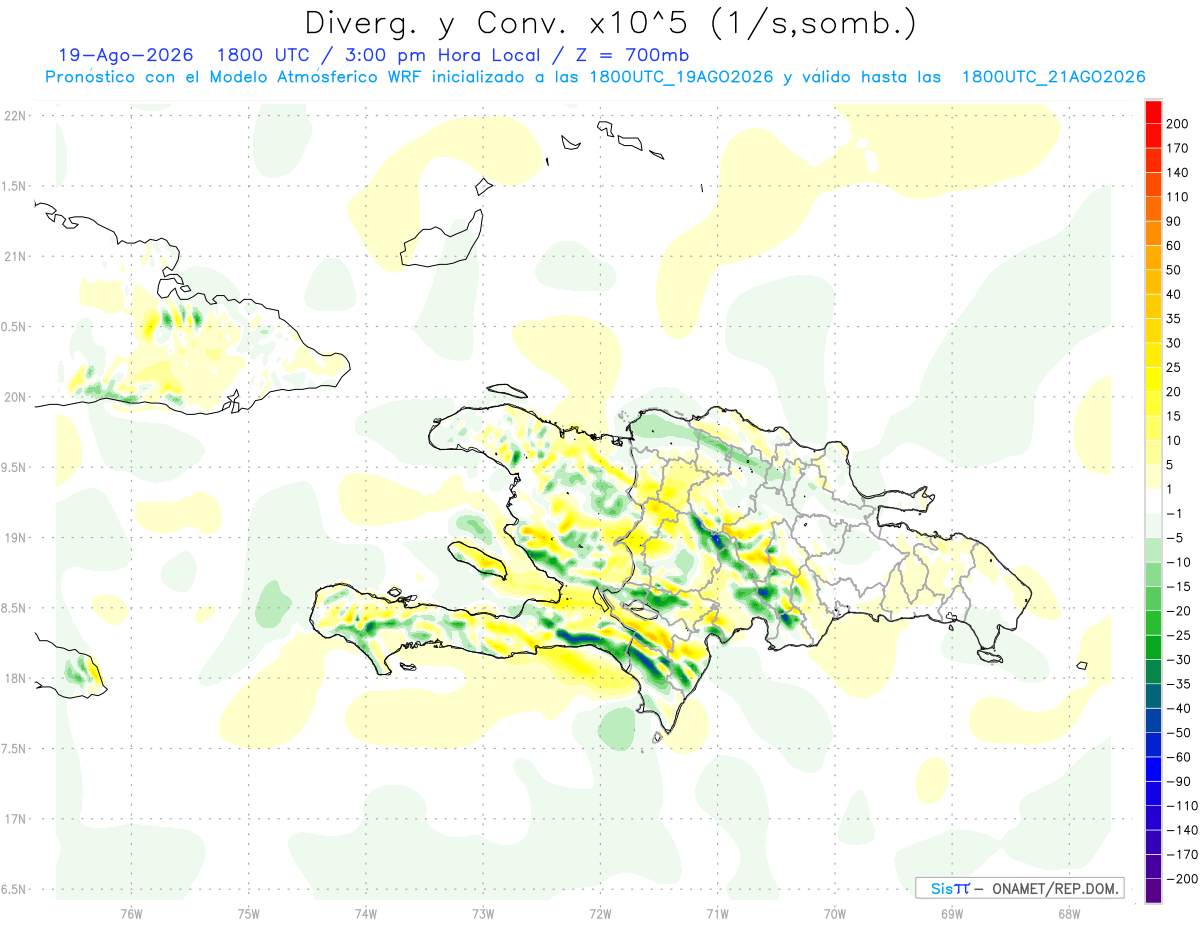
Task: Click the colorbar label '60'
Action: click(1174, 246)
